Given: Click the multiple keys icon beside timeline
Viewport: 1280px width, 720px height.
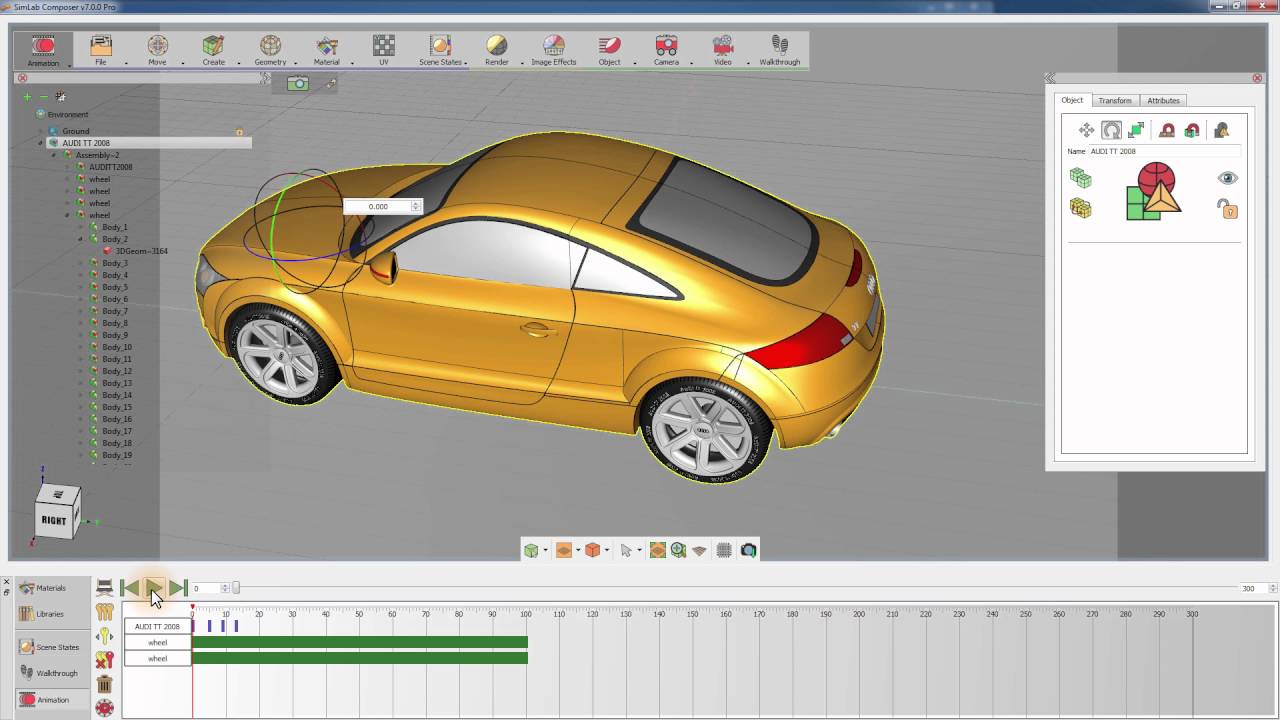Looking at the screenshot, I should [x=104, y=612].
